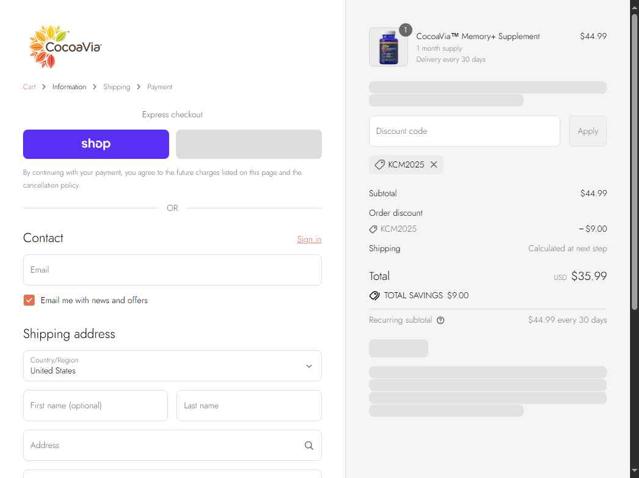
Task: Click the KCM2025 tag icon in chip
Action: [379, 165]
